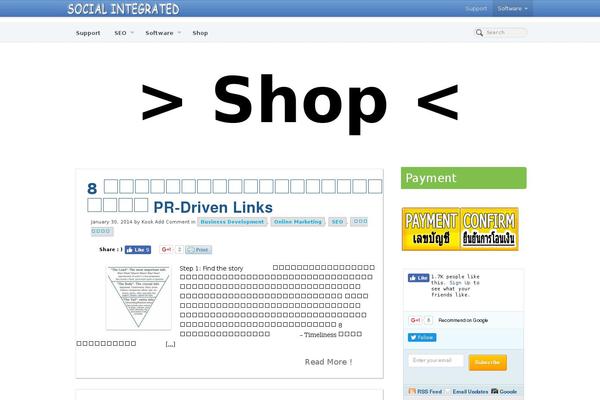
Task: Open Support link in top blue bar
Action: click(x=476, y=8)
